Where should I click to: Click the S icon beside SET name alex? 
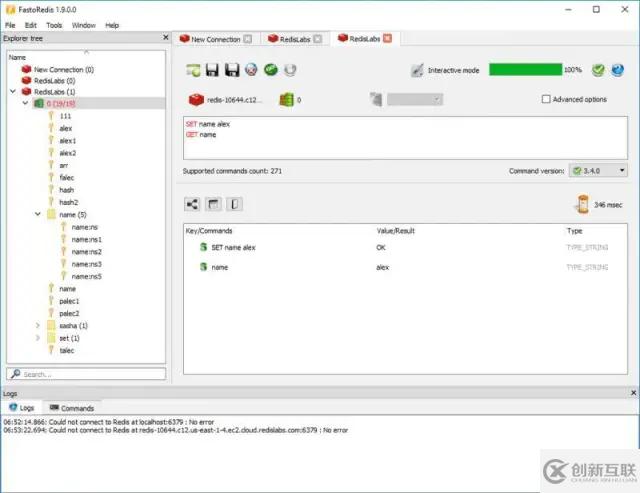tap(203, 247)
